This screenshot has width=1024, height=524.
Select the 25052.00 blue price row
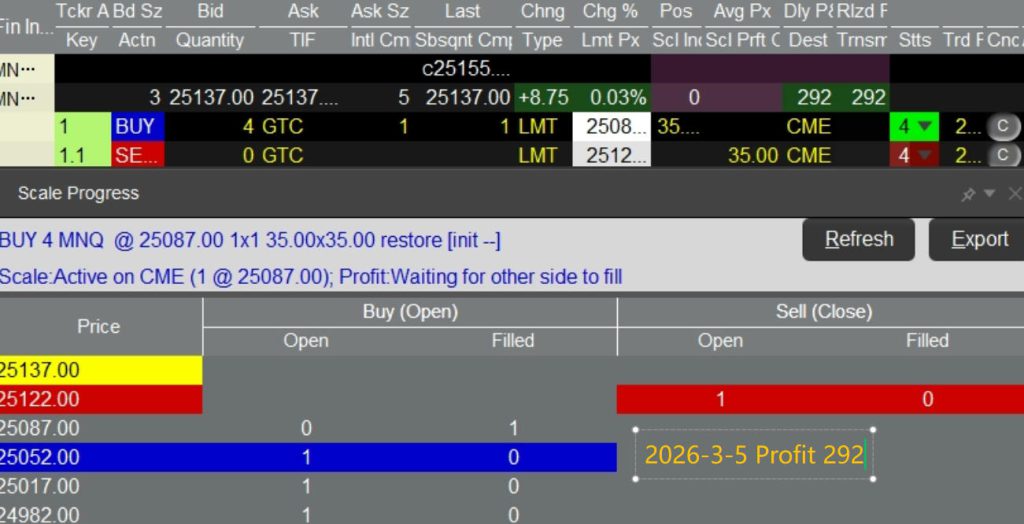click(100, 458)
